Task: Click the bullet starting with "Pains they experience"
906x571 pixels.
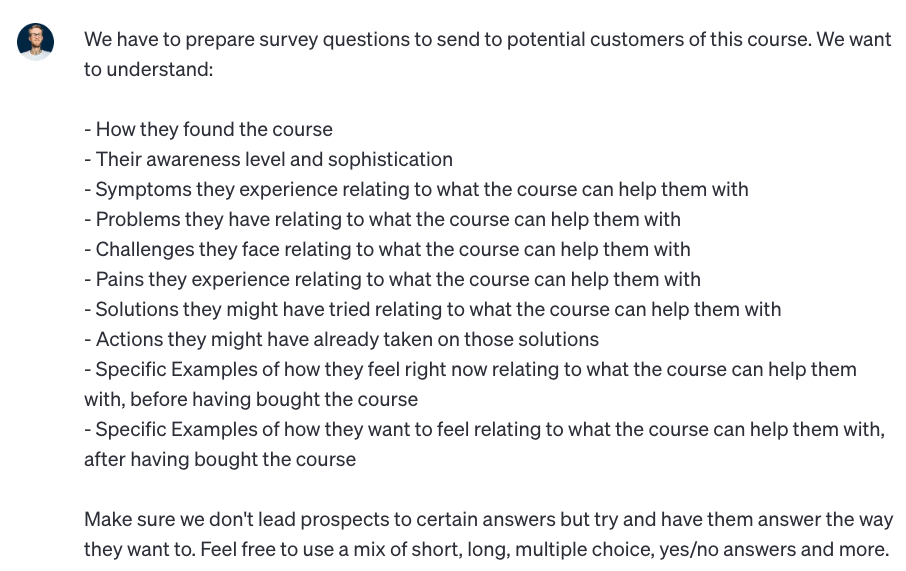Action: coord(392,280)
